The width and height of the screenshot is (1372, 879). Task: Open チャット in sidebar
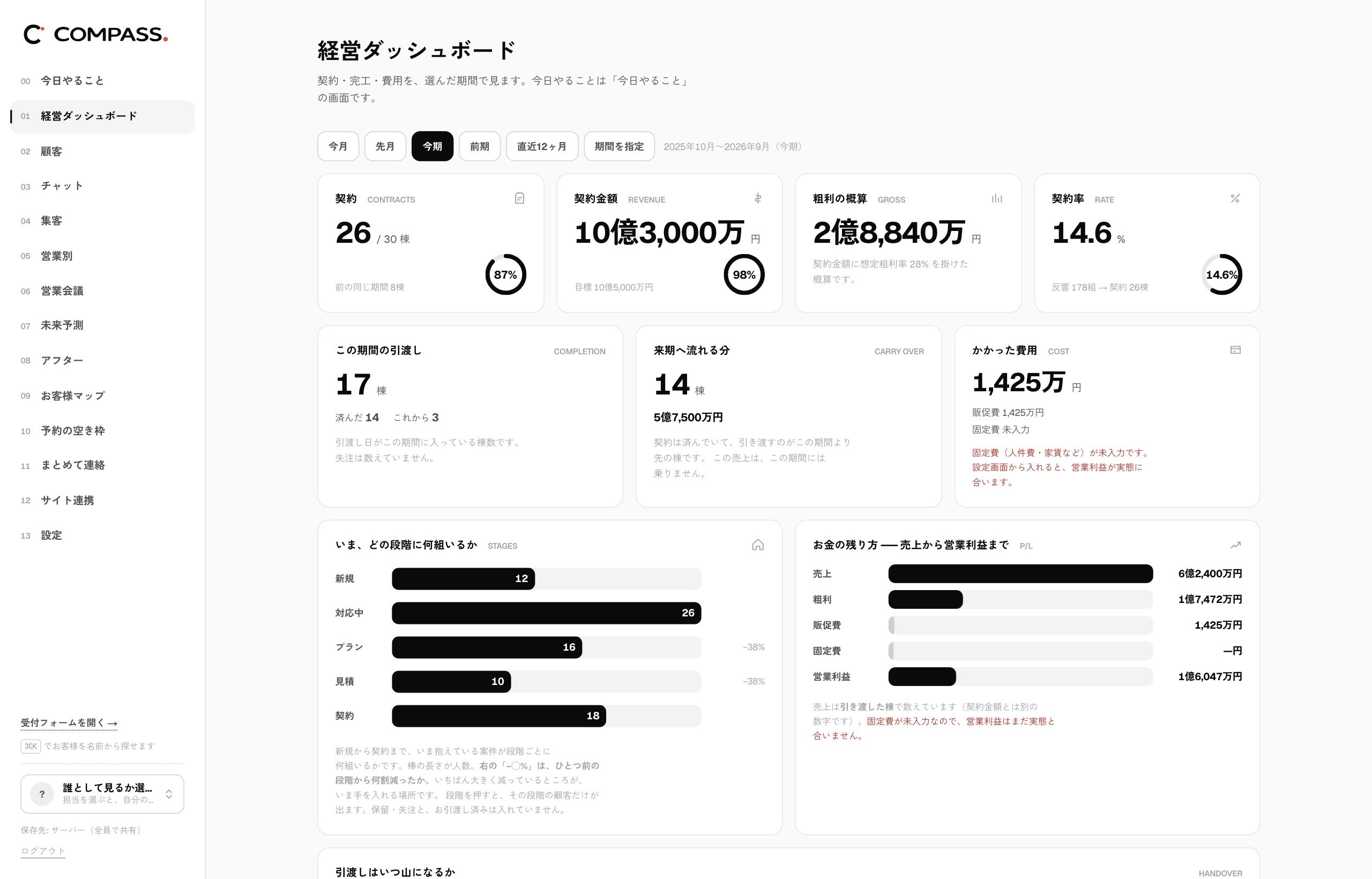click(x=102, y=186)
